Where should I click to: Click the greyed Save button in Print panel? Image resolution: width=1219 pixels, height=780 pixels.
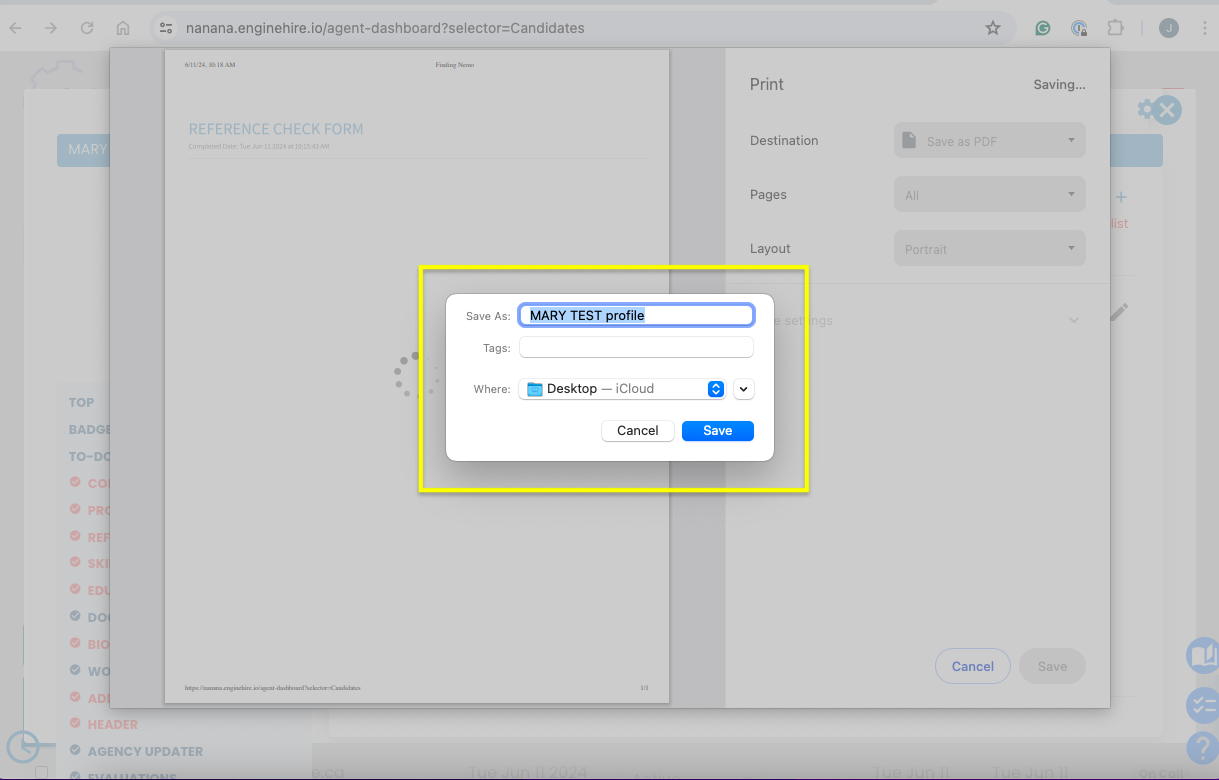1052,666
